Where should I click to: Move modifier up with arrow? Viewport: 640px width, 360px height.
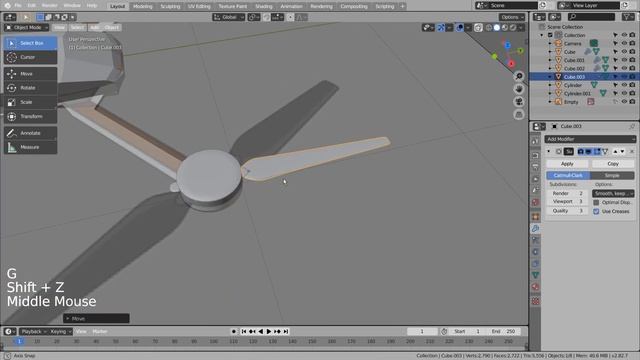click(x=616, y=151)
